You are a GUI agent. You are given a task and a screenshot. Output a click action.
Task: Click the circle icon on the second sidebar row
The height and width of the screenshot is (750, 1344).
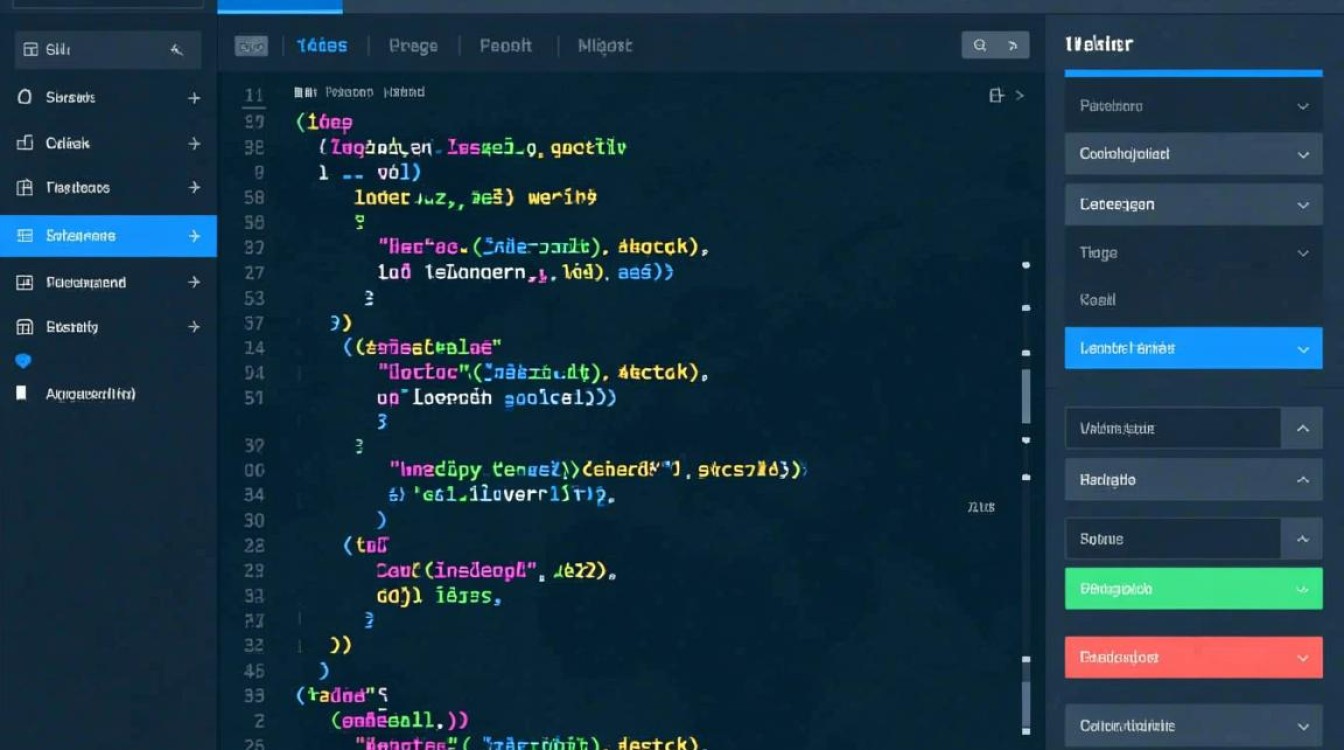coord(26,97)
